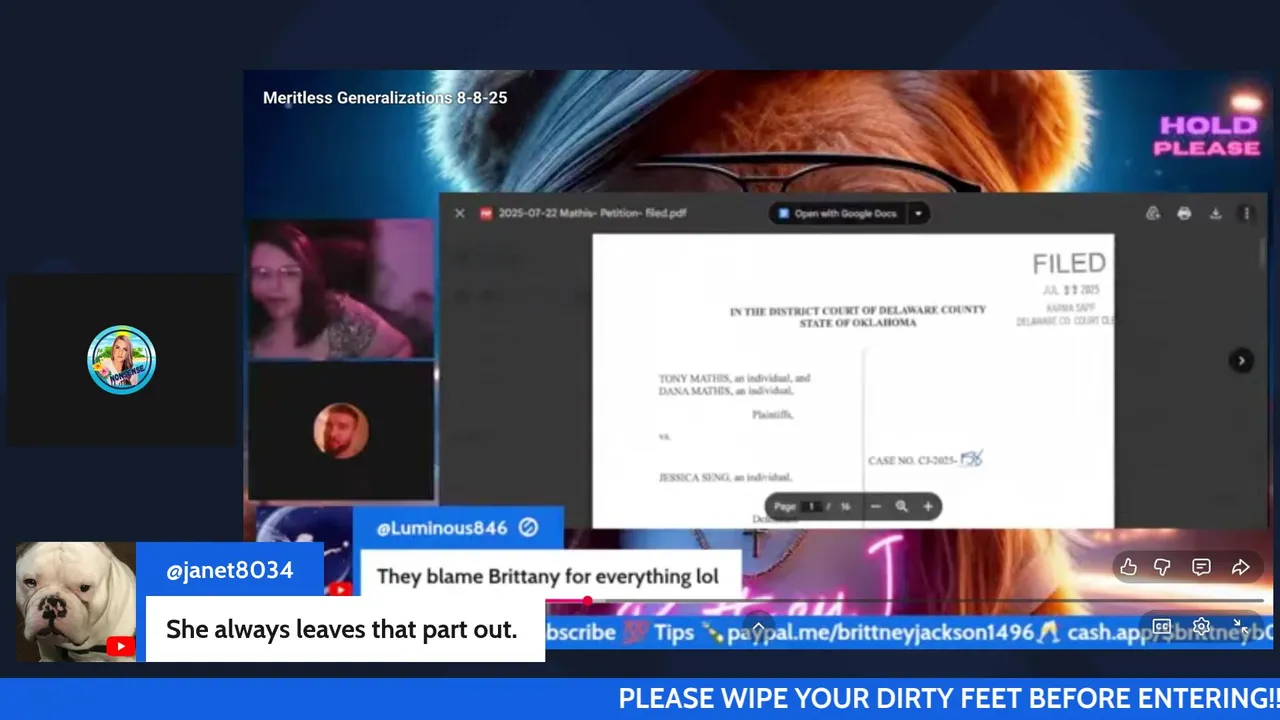Click the 'JESSICA SENG, an individual' line
This screenshot has height=720, width=1280.
point(725,478)
